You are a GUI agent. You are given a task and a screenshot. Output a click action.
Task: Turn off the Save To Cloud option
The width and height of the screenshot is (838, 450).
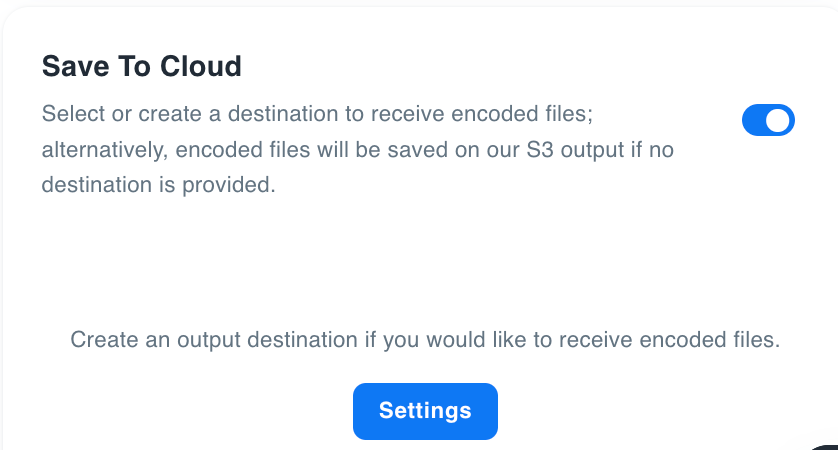click(x=768, y=121)
